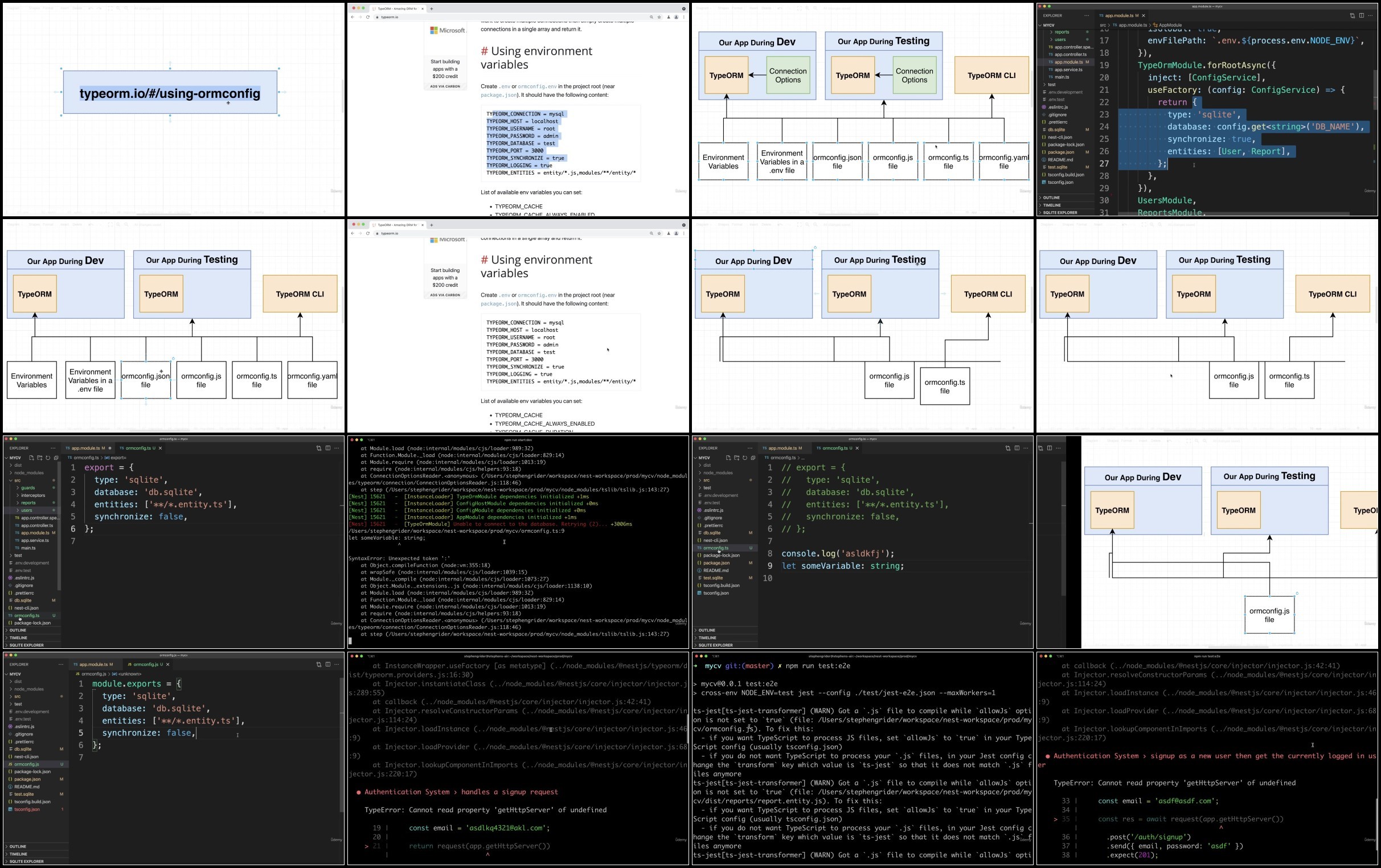Close app.module.ts tab in app.module.ts VS Code window
1381x868 pixels.
pos(1144,15)
